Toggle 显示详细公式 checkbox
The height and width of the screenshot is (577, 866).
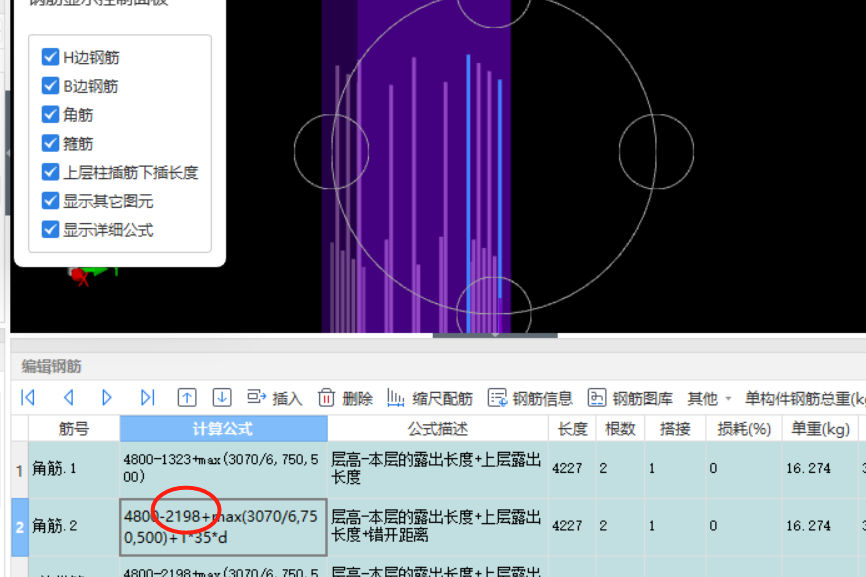coord(50,229)
